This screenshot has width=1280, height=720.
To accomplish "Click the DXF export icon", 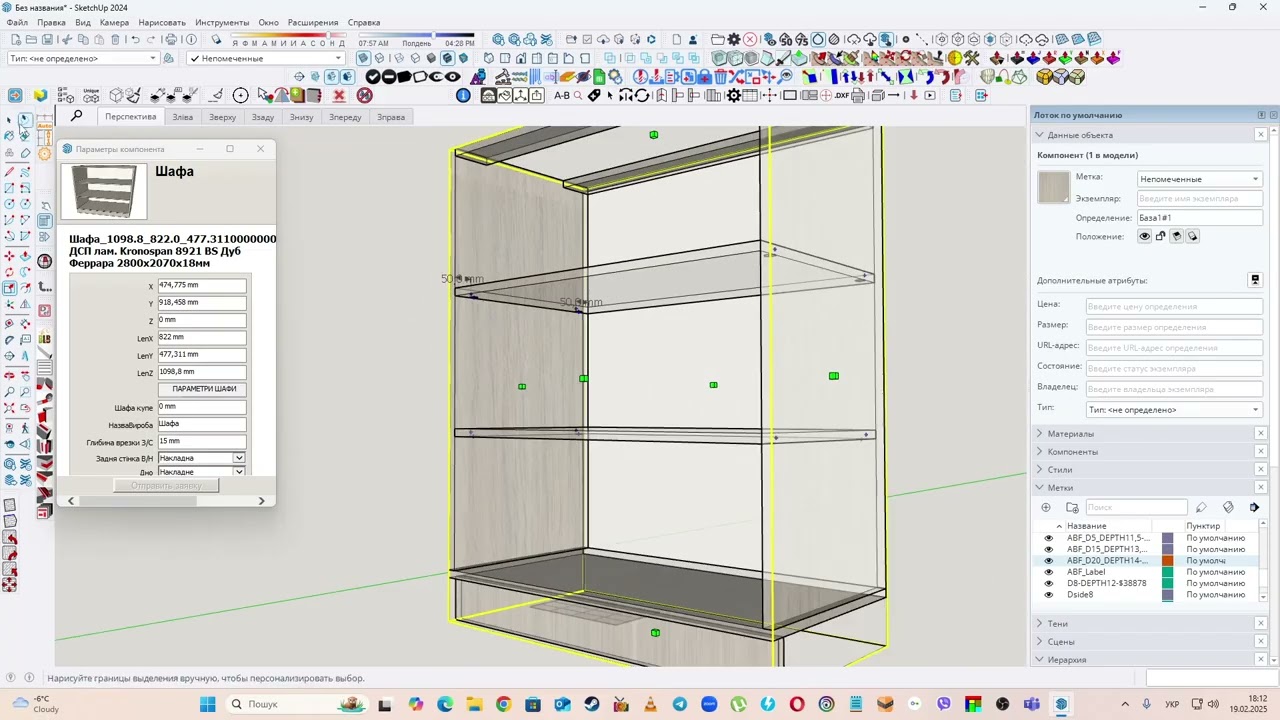I will pyautogui.click(x=842, y=95).
